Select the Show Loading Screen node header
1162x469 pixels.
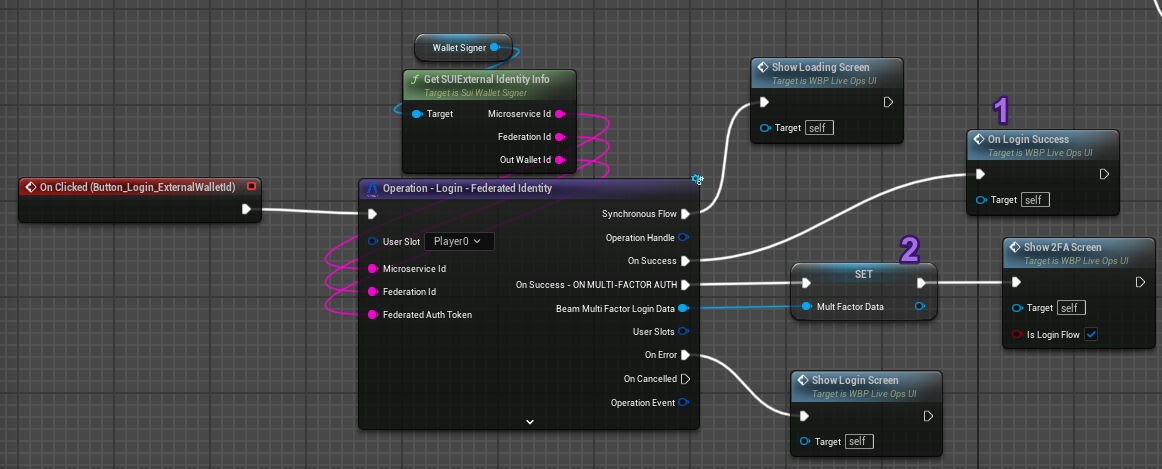(x=820, y=67)
